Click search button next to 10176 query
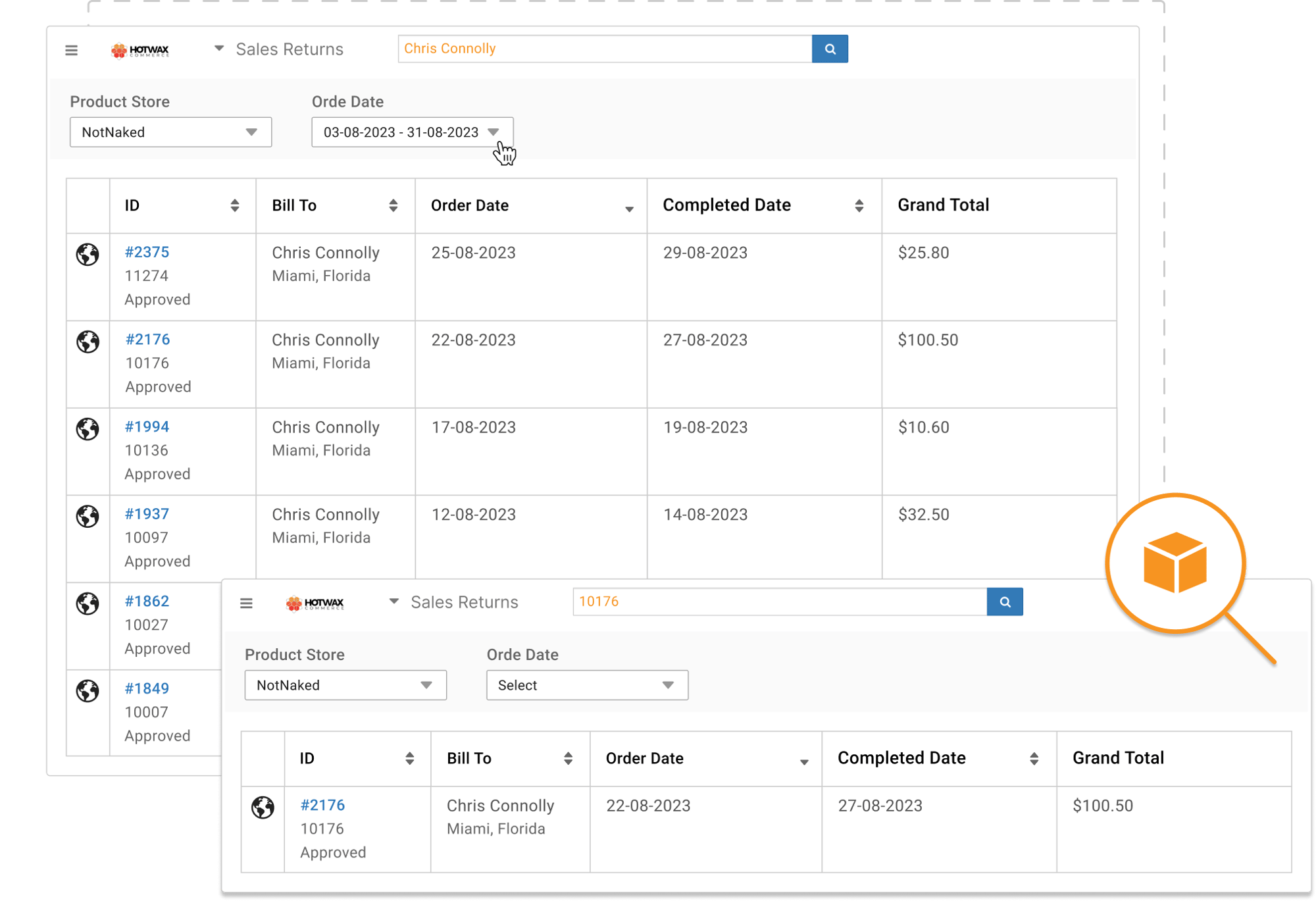Image resolution: width=1316 pixels, height=901 pixels. coord(1005,602)
